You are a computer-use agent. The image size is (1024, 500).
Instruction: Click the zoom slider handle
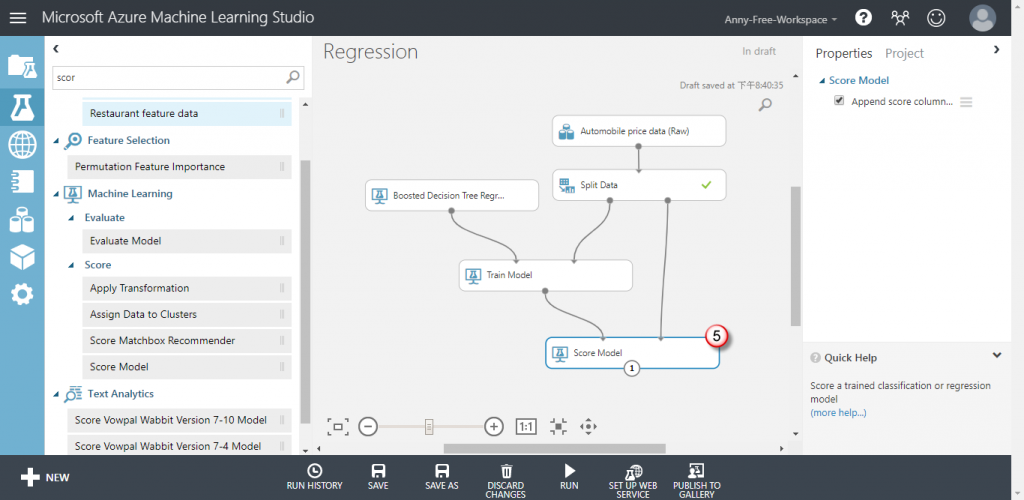pyautogui.click(x=429, y=427)
